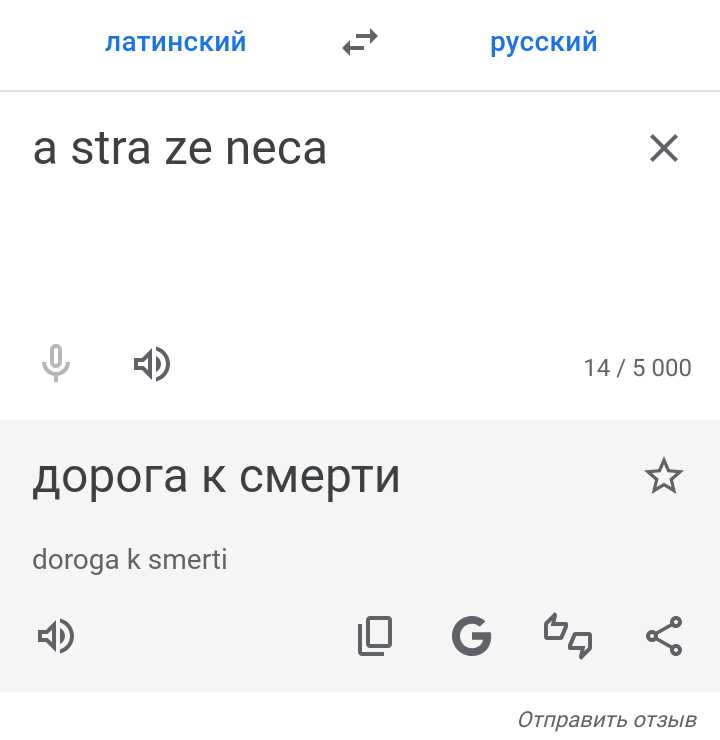Search the translation using the Google icon
Image resolution: width=720 pixels, height=740 pixels.
coord(471,636)
